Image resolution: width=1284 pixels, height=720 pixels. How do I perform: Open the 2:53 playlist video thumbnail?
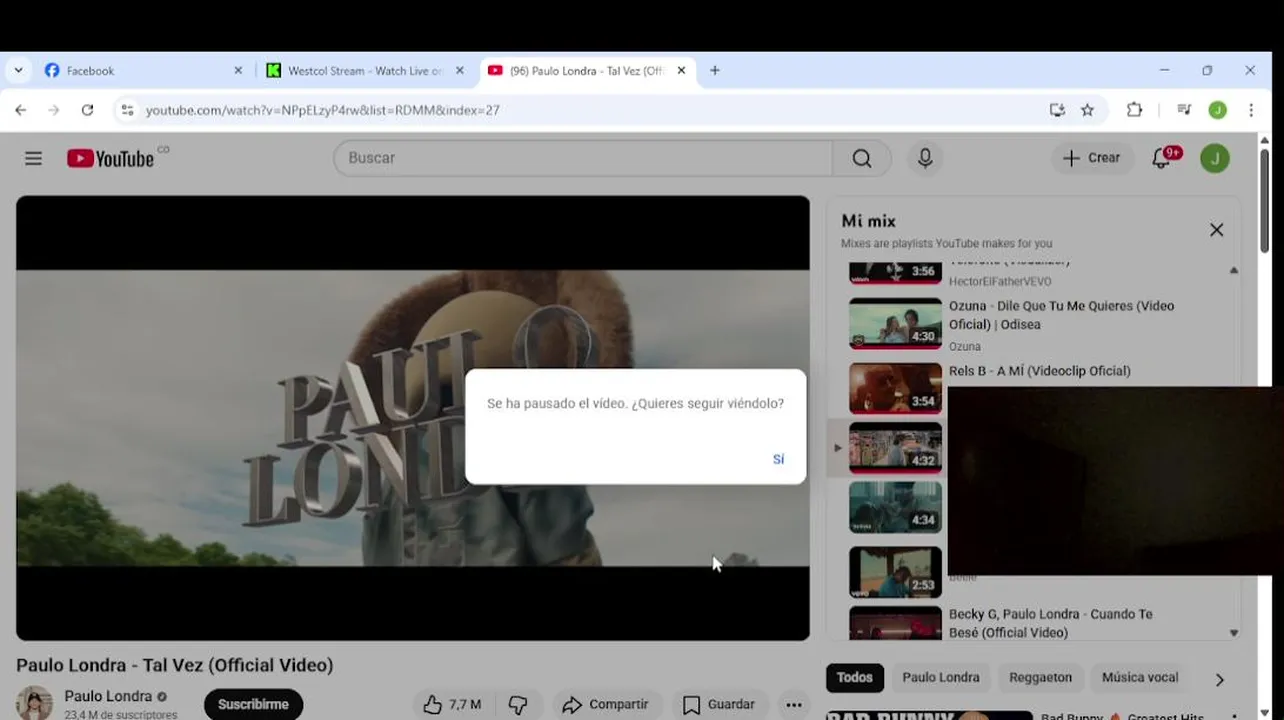(x=895, y=572)
